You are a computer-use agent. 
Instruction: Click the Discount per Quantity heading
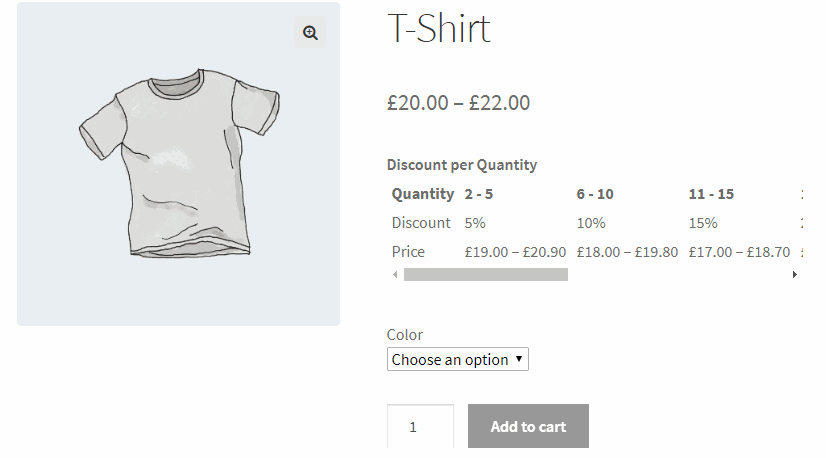click(x=461, y=165)
